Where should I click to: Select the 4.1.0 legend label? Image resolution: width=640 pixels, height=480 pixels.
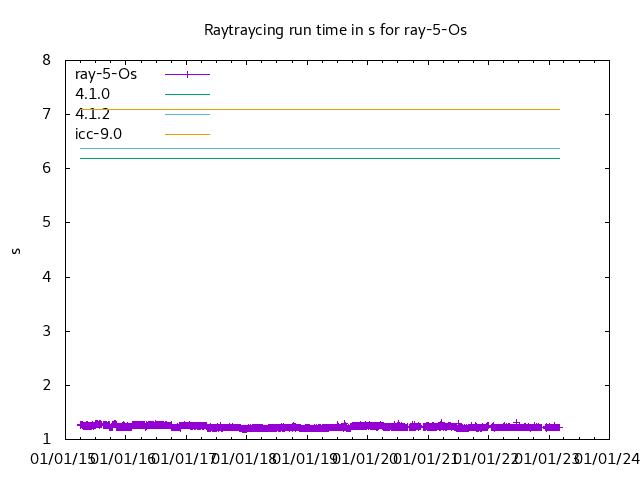click(x=92, y=94)
